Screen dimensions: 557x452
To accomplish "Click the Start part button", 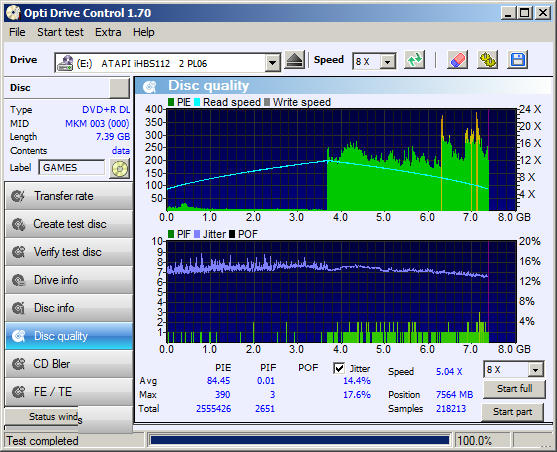I will (512, 412).
